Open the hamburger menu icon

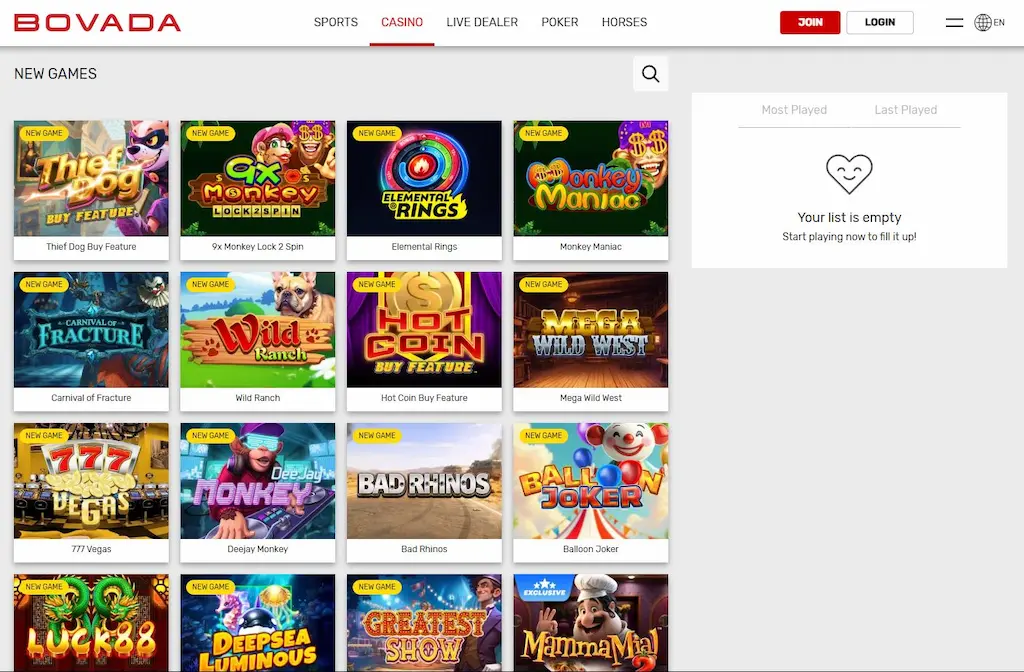pyautogui.click(x=954, y=22)
